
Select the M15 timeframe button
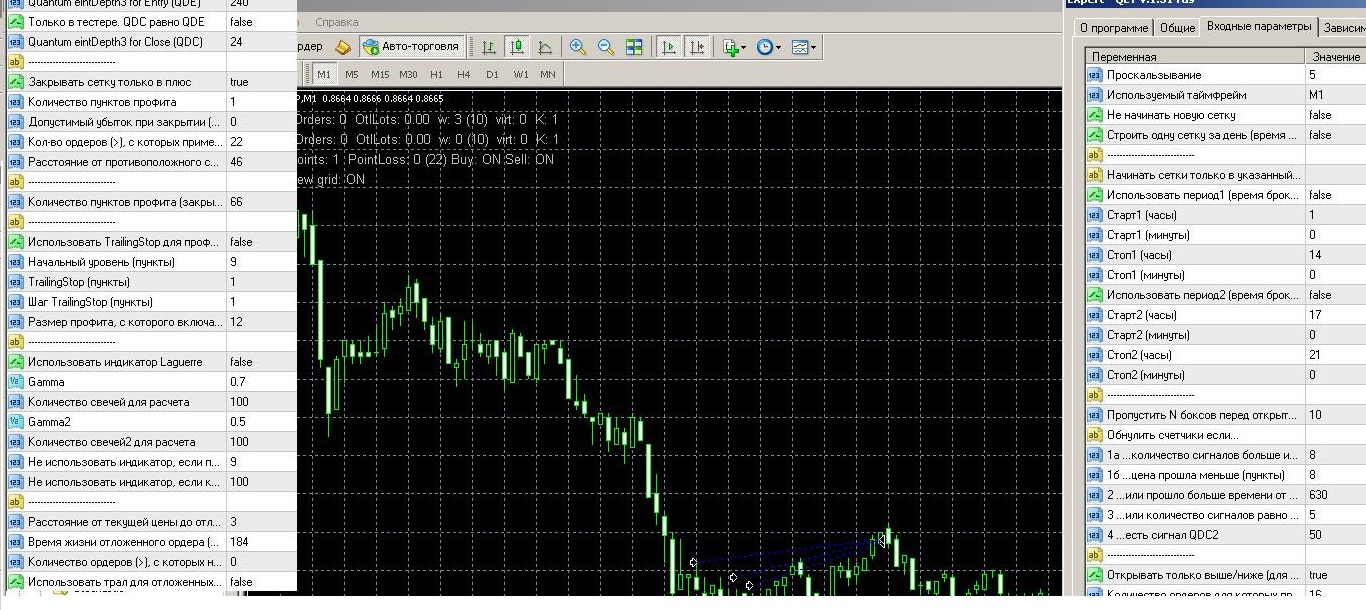pos(380,74)
